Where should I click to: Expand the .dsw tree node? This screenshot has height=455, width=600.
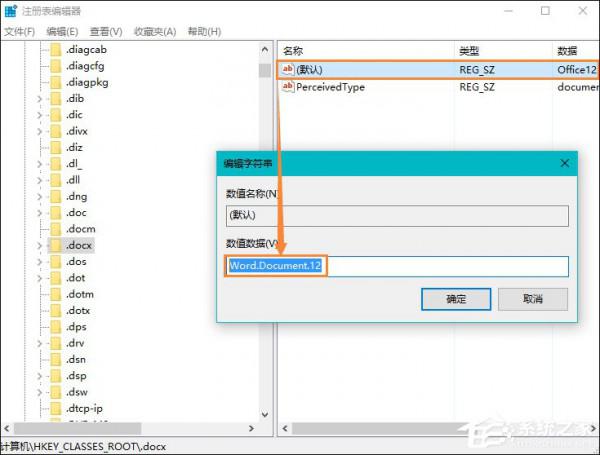(x=39, y=392)
